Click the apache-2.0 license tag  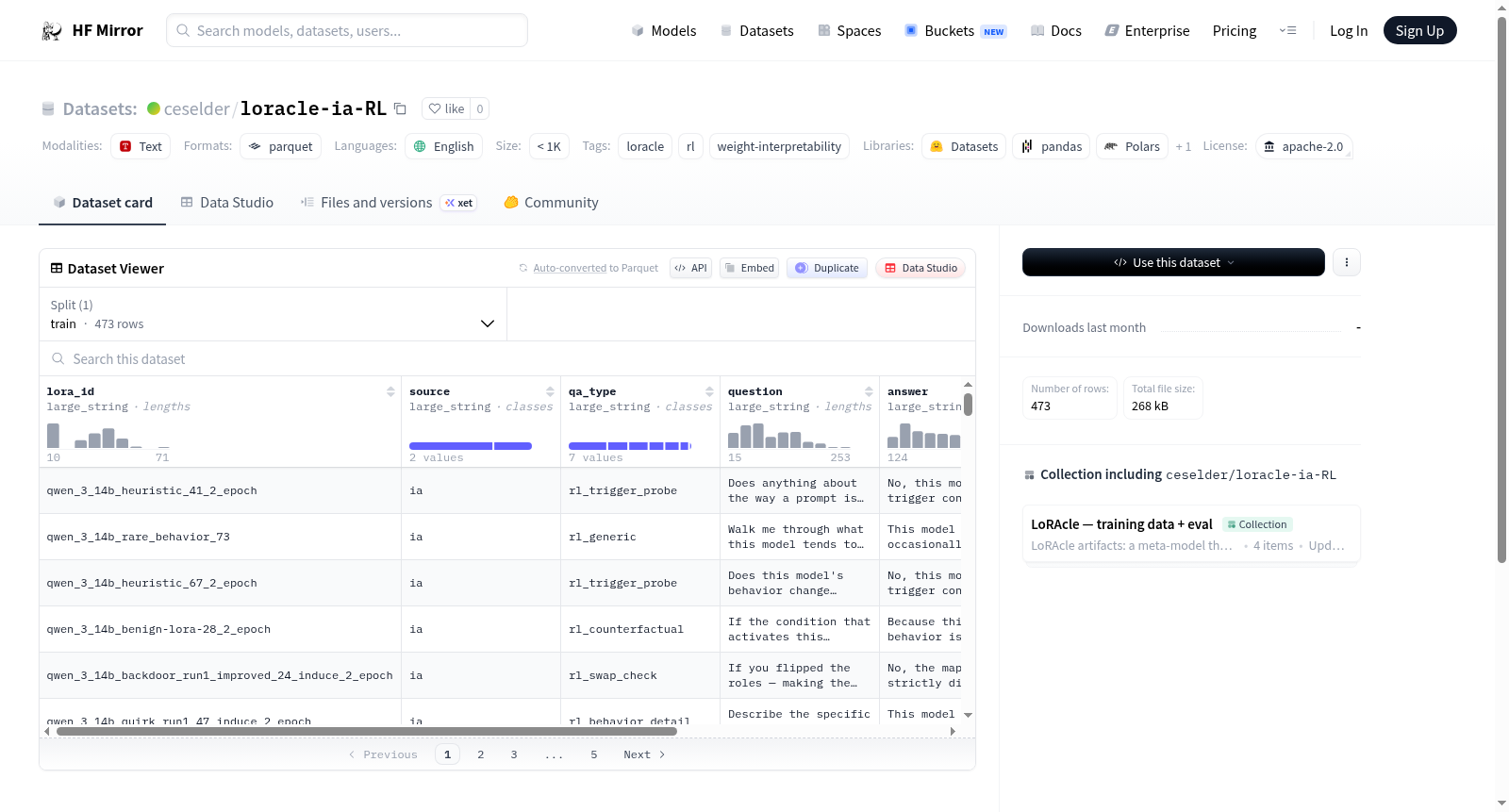1303,146
